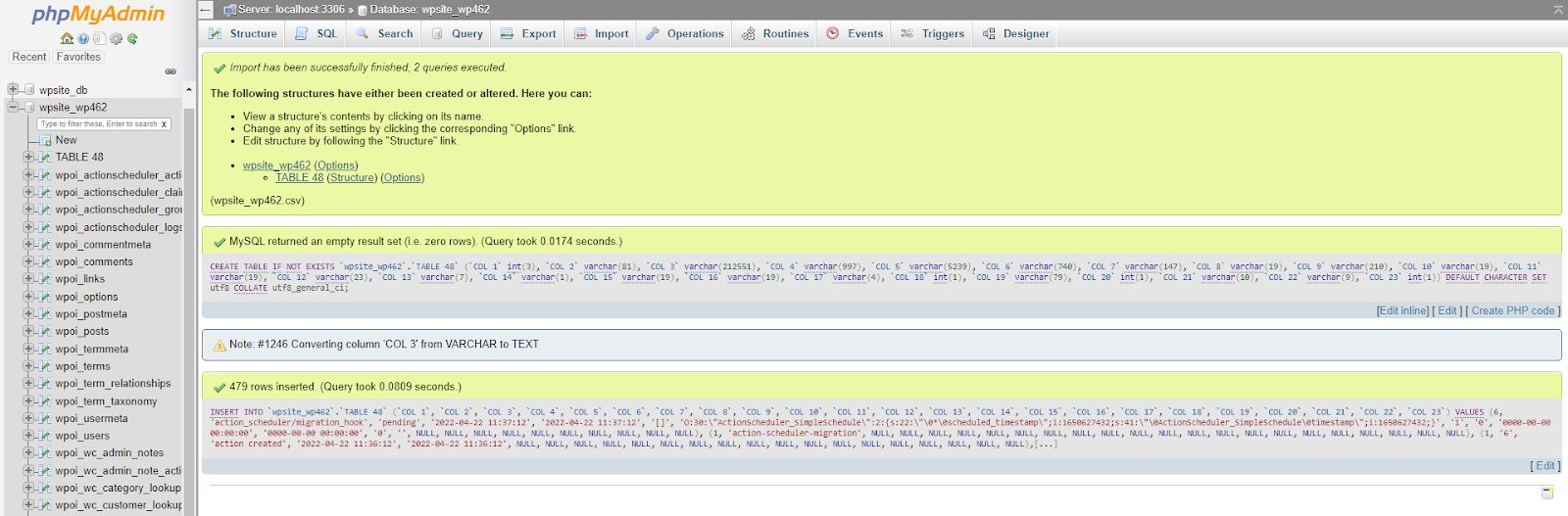Click the Routines tab icon
This screenshot has height=516, width=1568.
(x=749, y=33)
